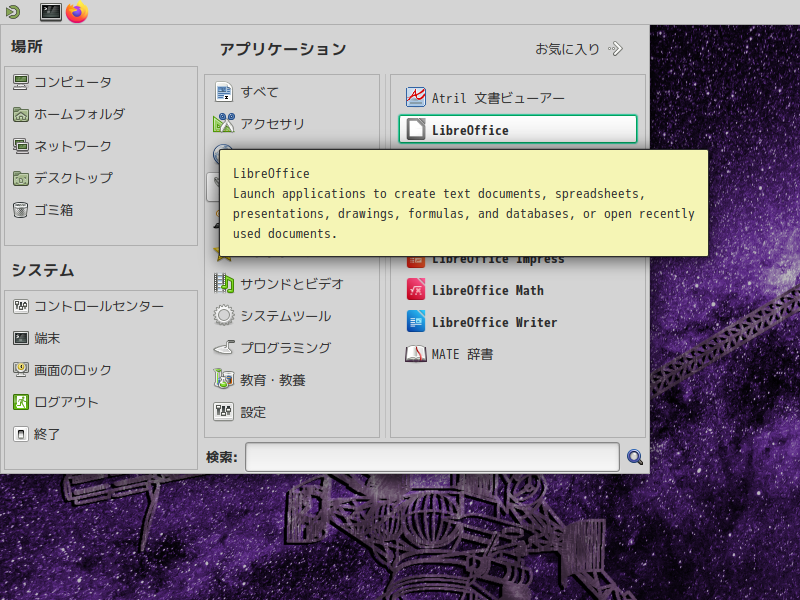Screen dimensions: 800x600
Task: Open デスクトップ desktop folder icon
Action: 20,178
